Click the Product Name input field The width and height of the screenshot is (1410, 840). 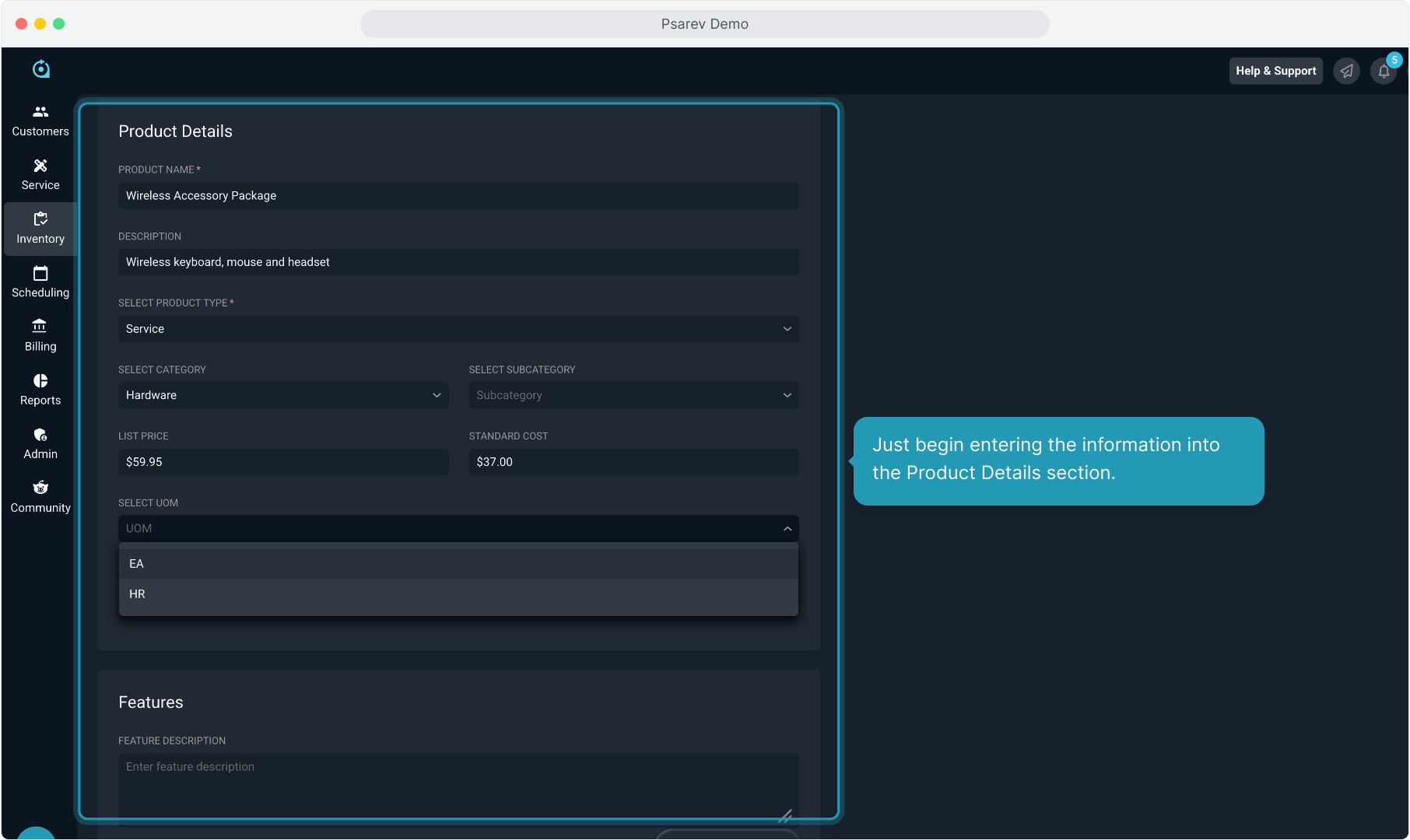[458, 196]
